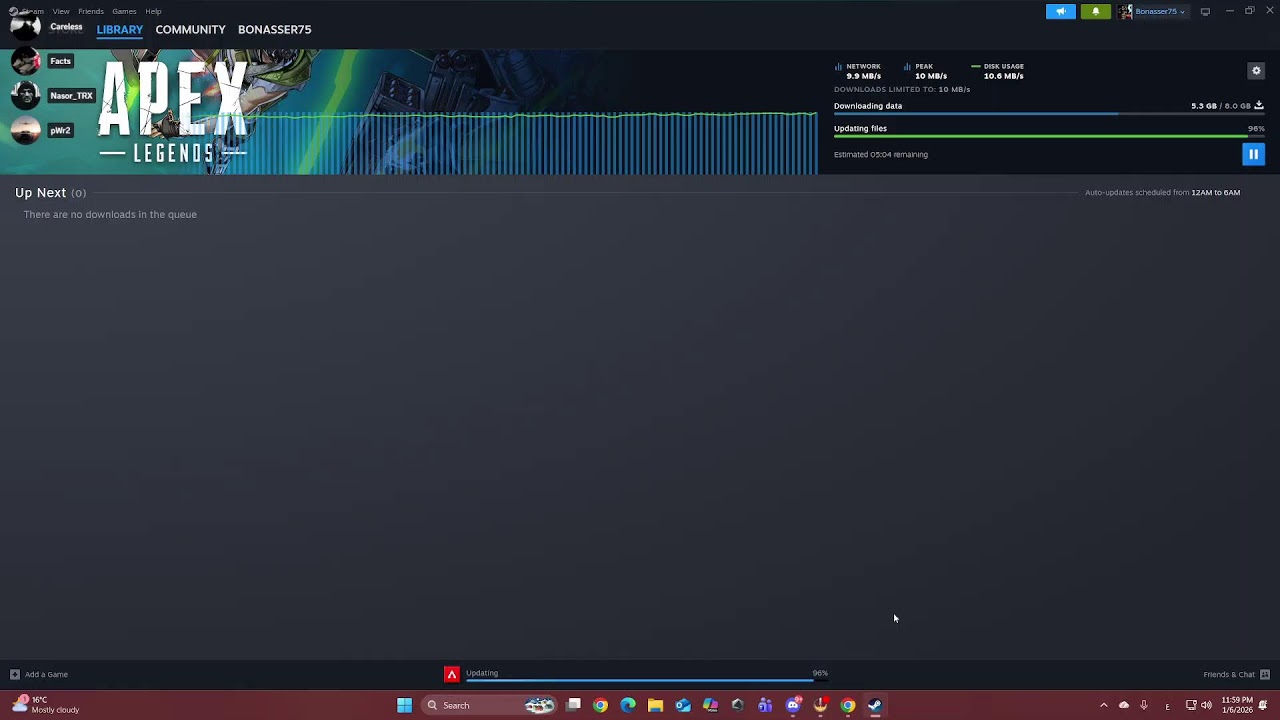Open the weather widget showing 16°C

45,705
